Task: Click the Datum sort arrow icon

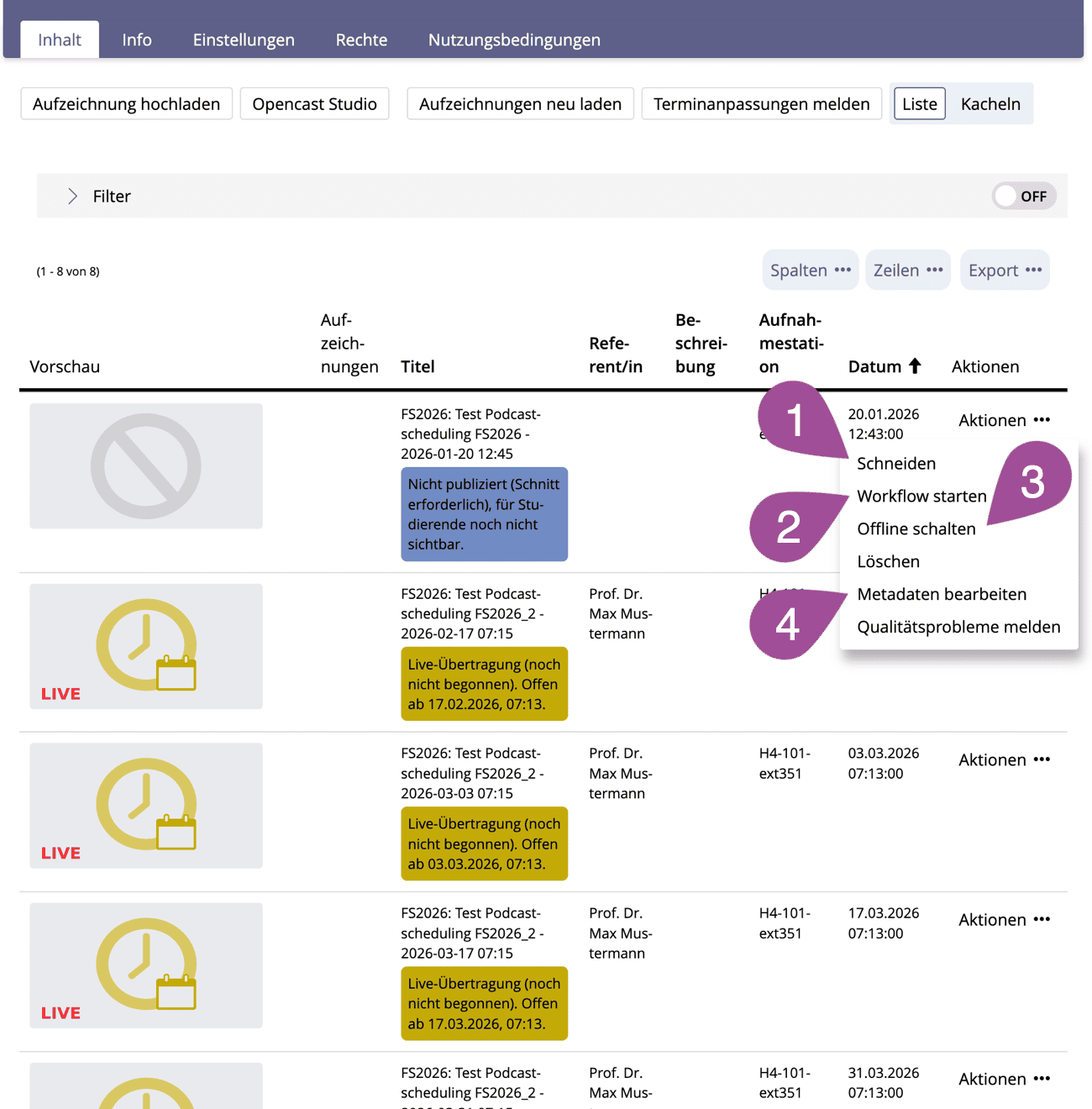Action: tap(915, 365)
